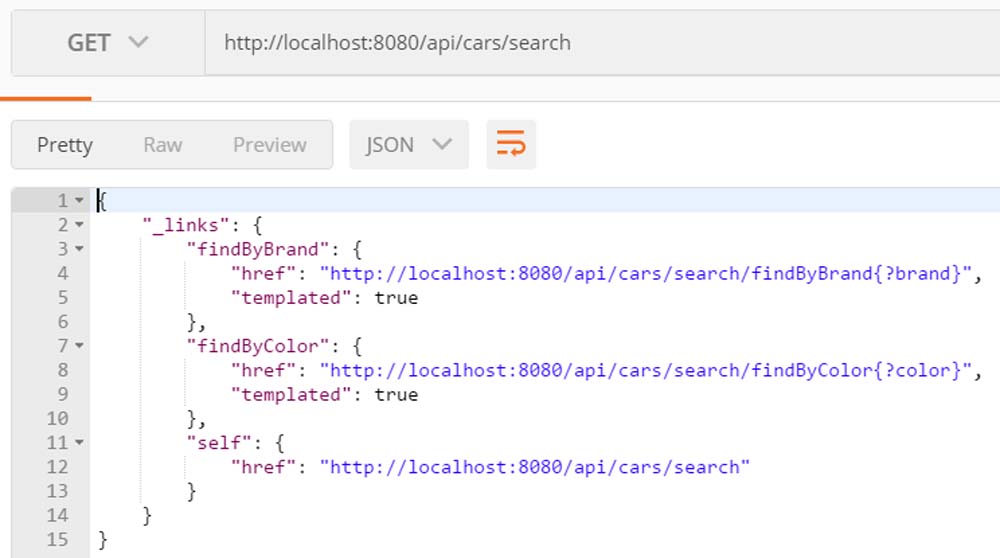1000x558 pixels.
Task: Click the request URL input field
Action: click(x=600, y=43)
